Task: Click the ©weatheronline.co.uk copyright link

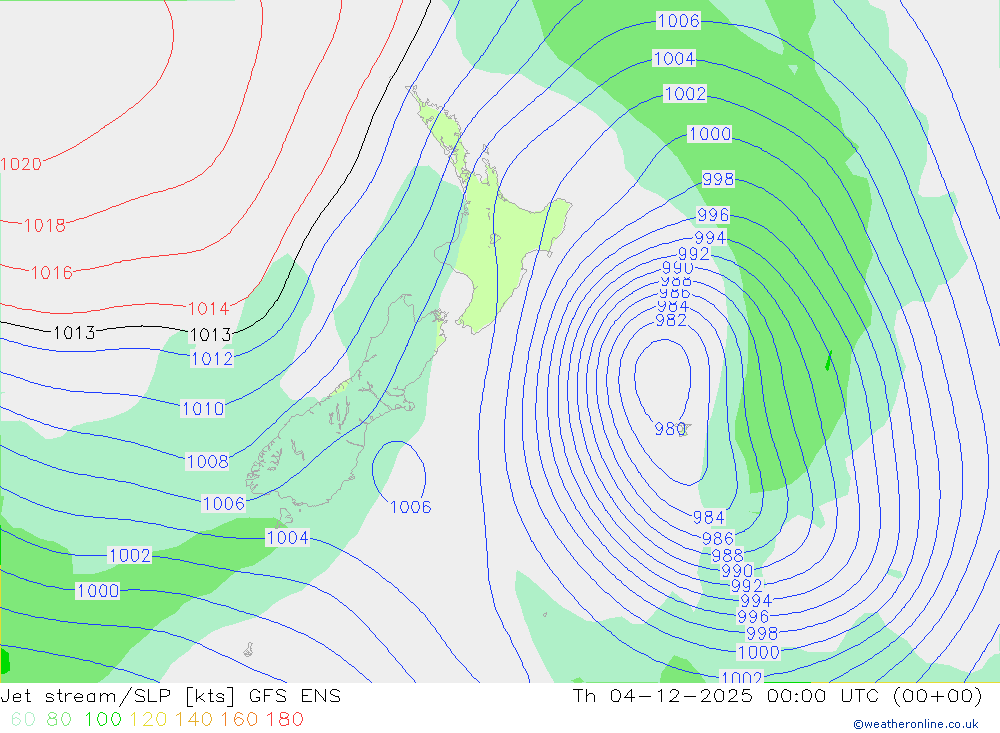Action: point(916,724)
